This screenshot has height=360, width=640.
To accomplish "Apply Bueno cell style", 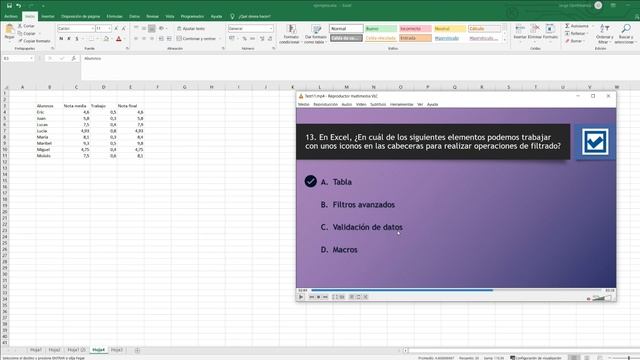I will tap(380, 29).
